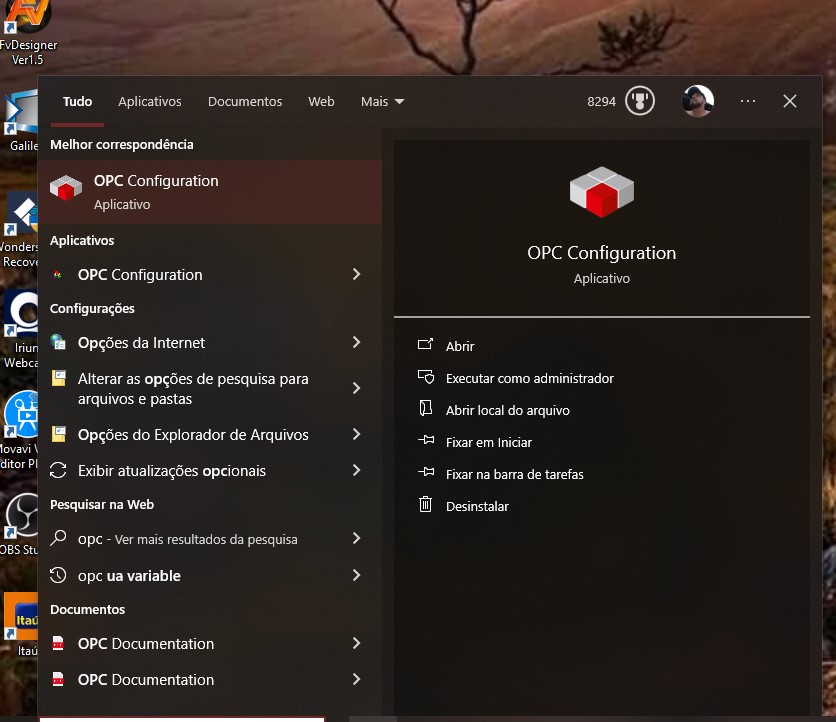Open the three-dots options menu

(748, 101)
